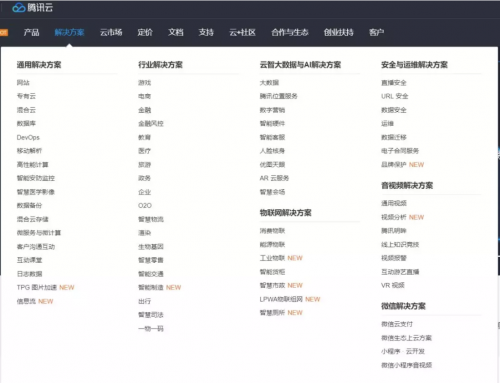500x383 pixels.
Task: Open the 文档 nav item
Action: click(176, 32)
